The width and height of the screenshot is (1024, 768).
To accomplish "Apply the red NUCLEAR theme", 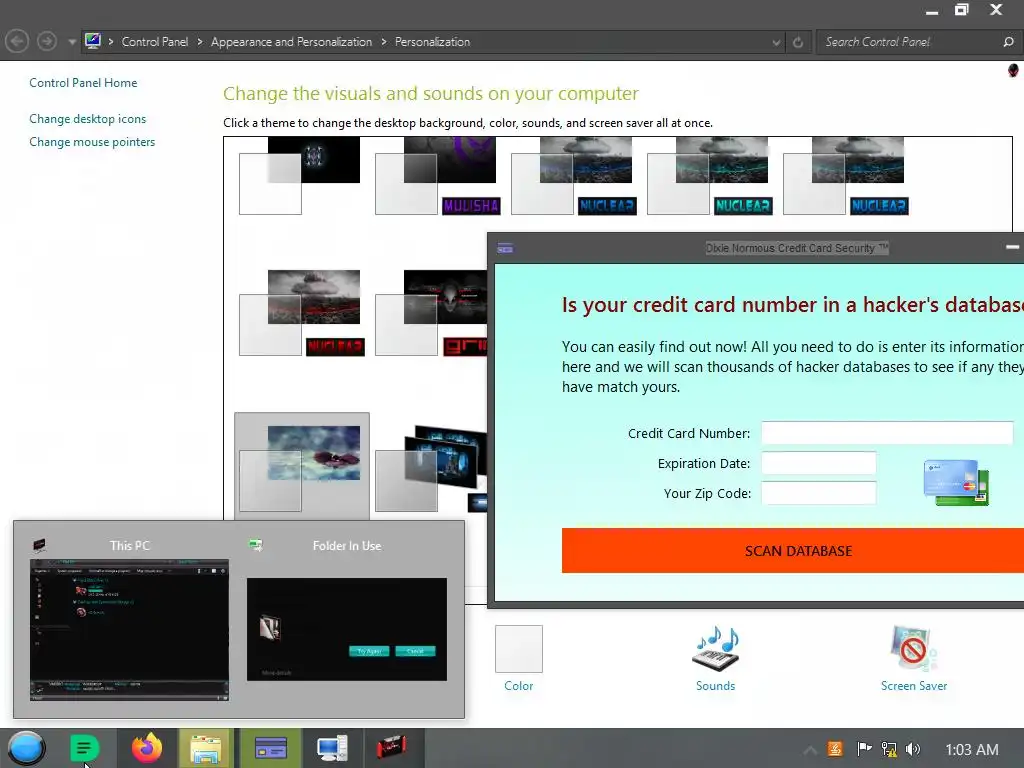I will tap(302, 313).
